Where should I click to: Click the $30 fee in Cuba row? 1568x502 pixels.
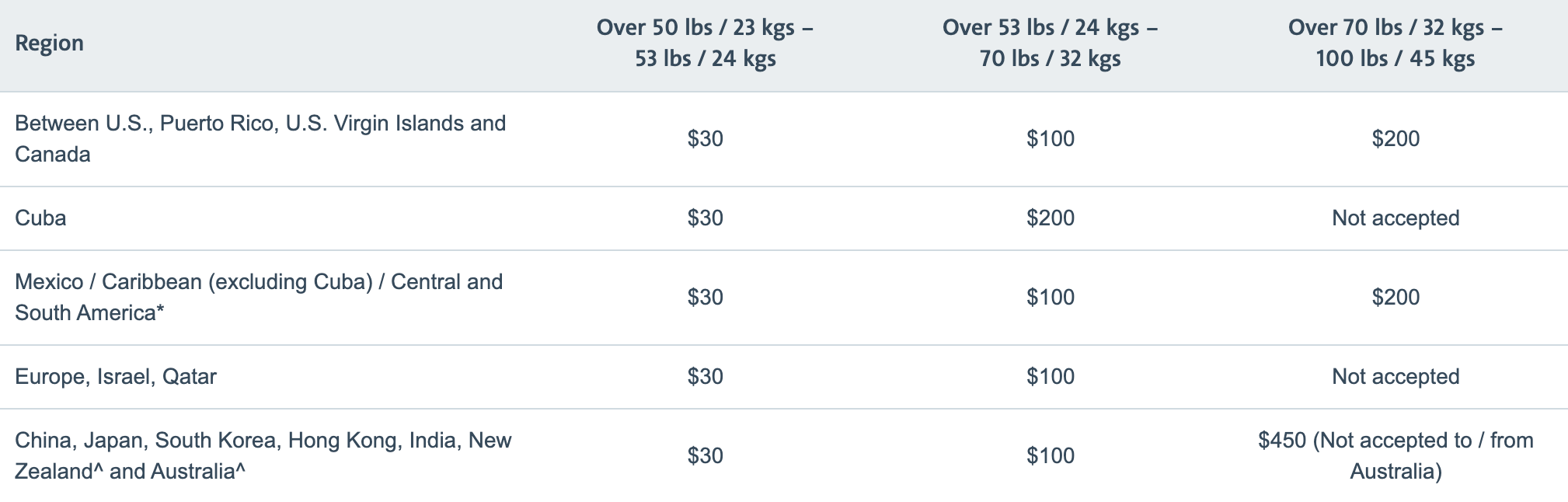coord(705,218)
